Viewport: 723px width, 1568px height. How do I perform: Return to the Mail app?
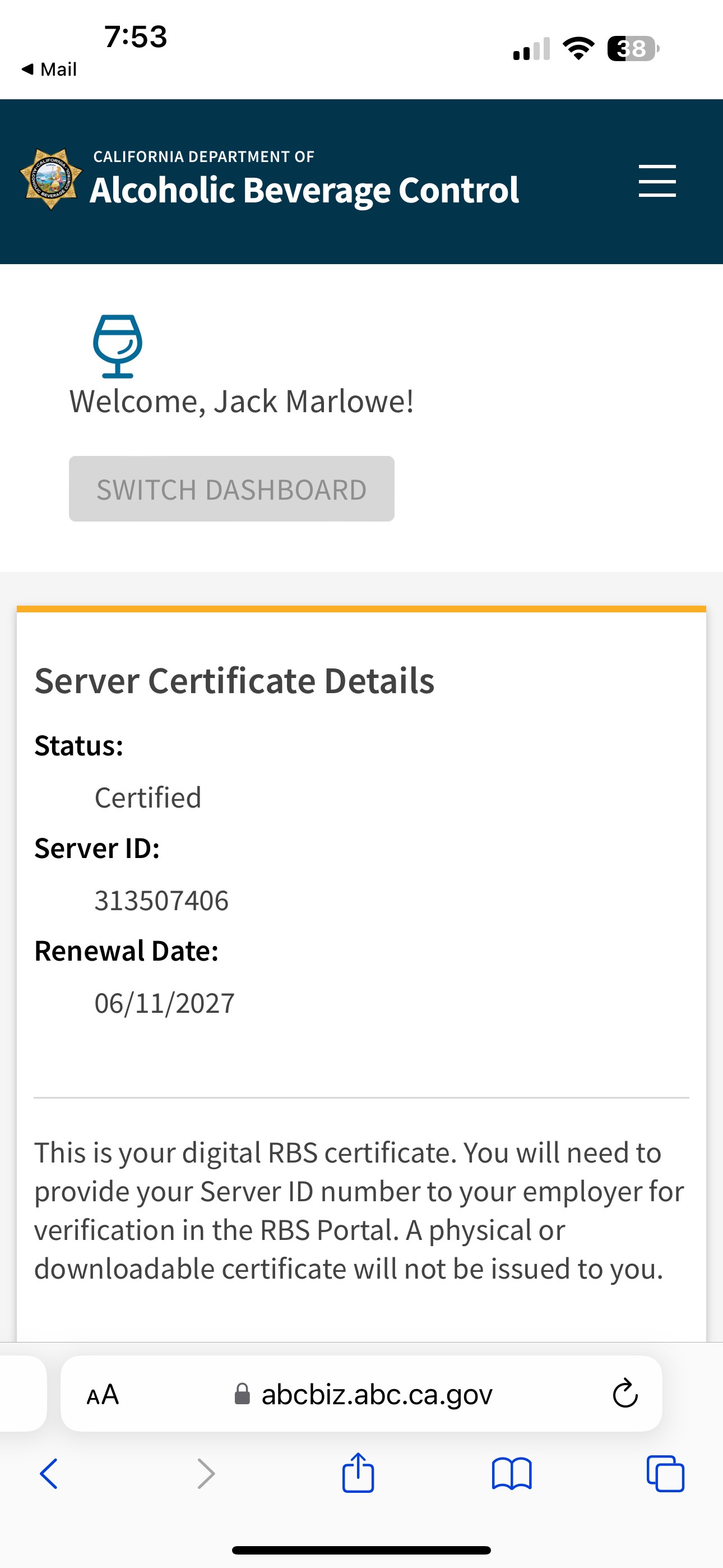click(x=49, y=70)
